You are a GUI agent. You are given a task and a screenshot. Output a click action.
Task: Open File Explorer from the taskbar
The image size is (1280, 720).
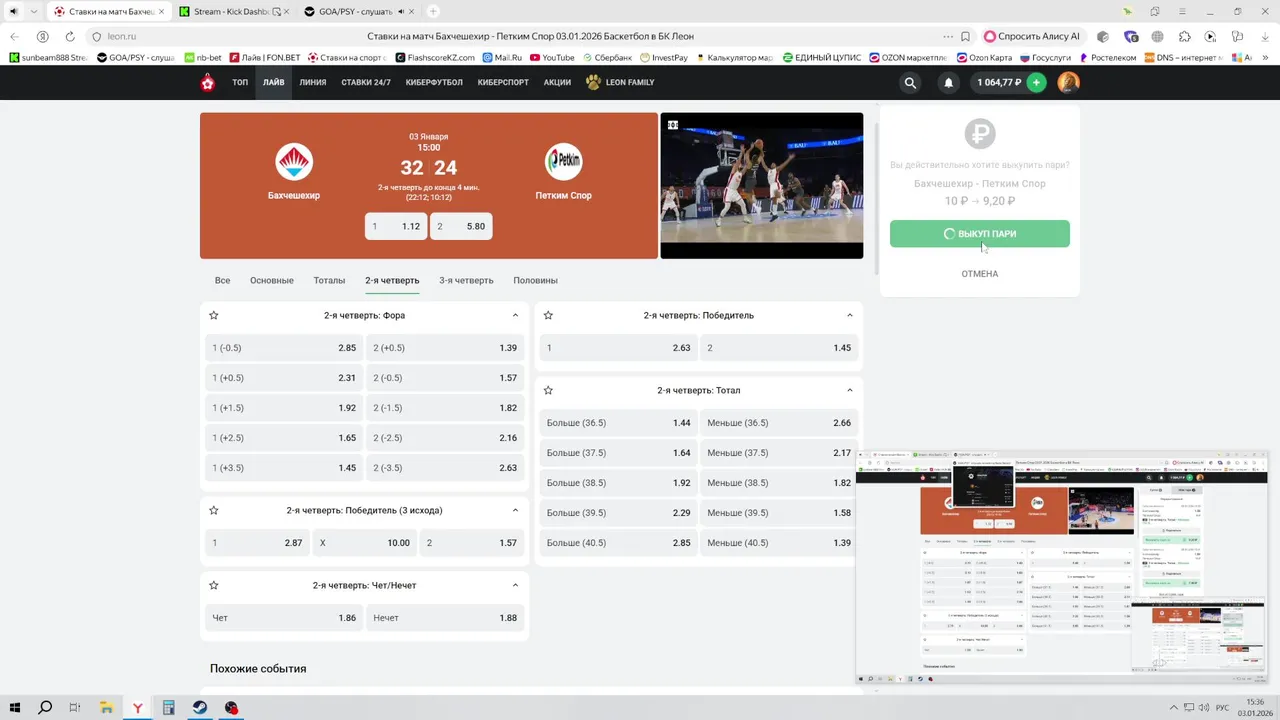tap(106, 708)
